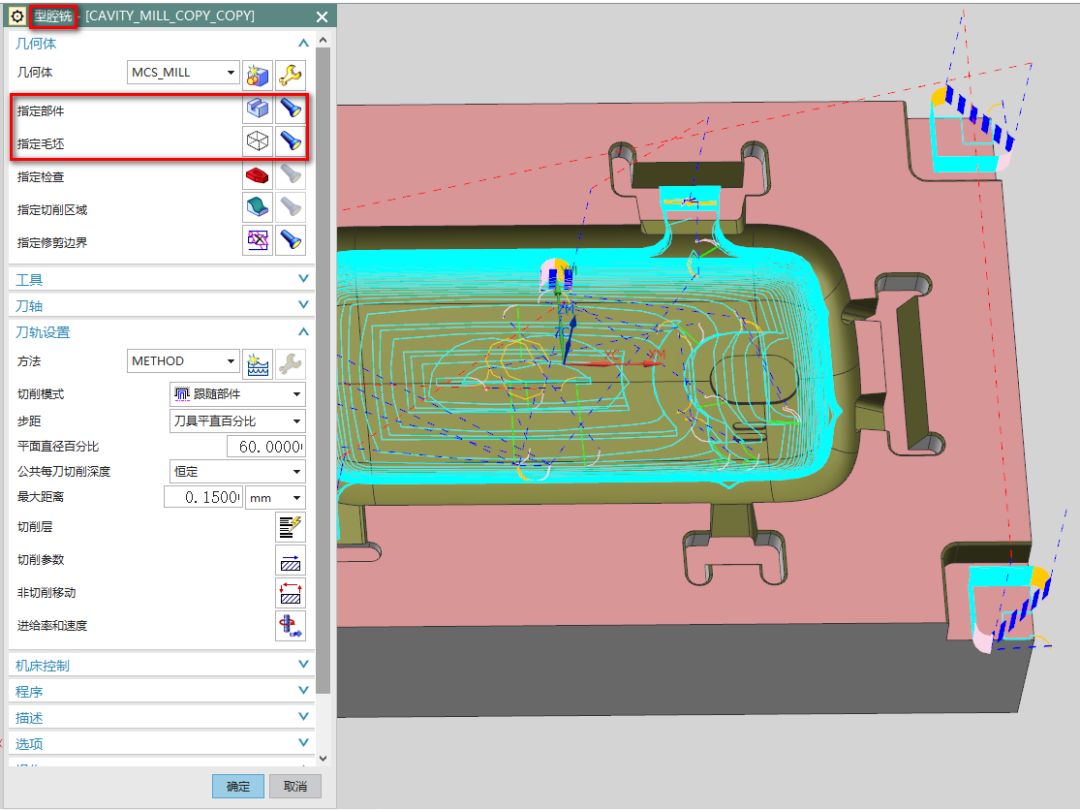This screenshot has height=810, width=1080.
Task: Expand the 工具 section
Action: 160,280
